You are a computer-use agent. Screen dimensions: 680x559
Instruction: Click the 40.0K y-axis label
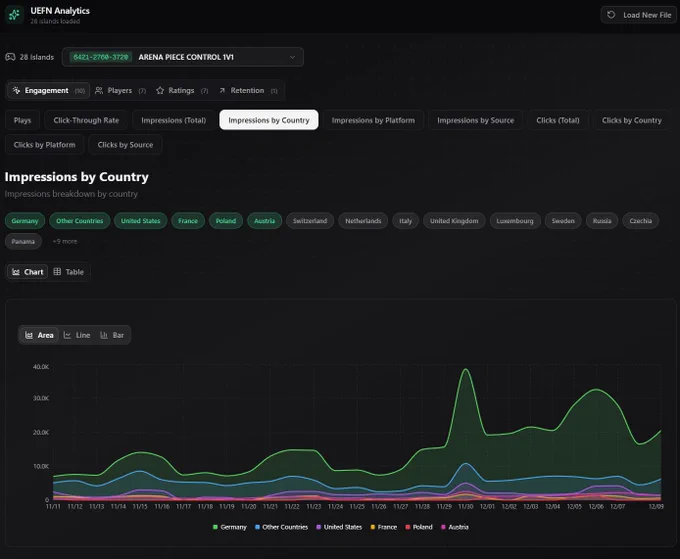[x=41, y=367]
